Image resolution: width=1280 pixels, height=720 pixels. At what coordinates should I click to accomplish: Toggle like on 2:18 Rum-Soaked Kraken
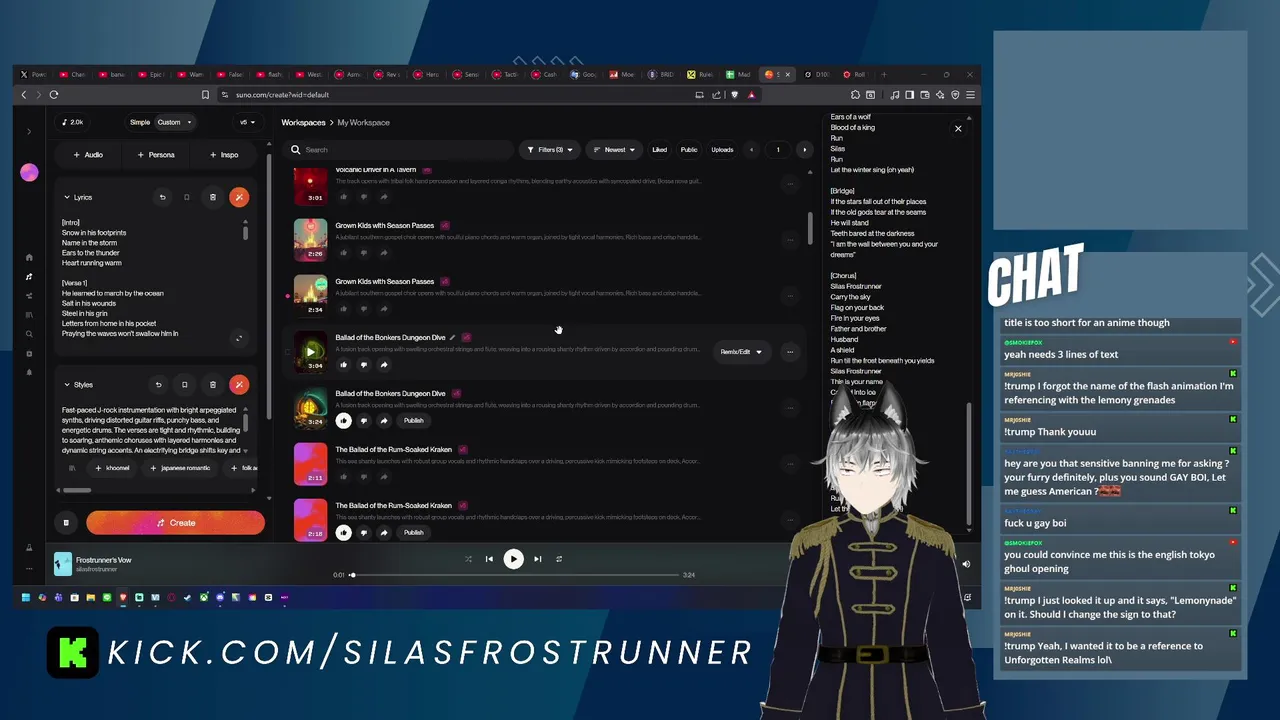click(x=343, y=532)
